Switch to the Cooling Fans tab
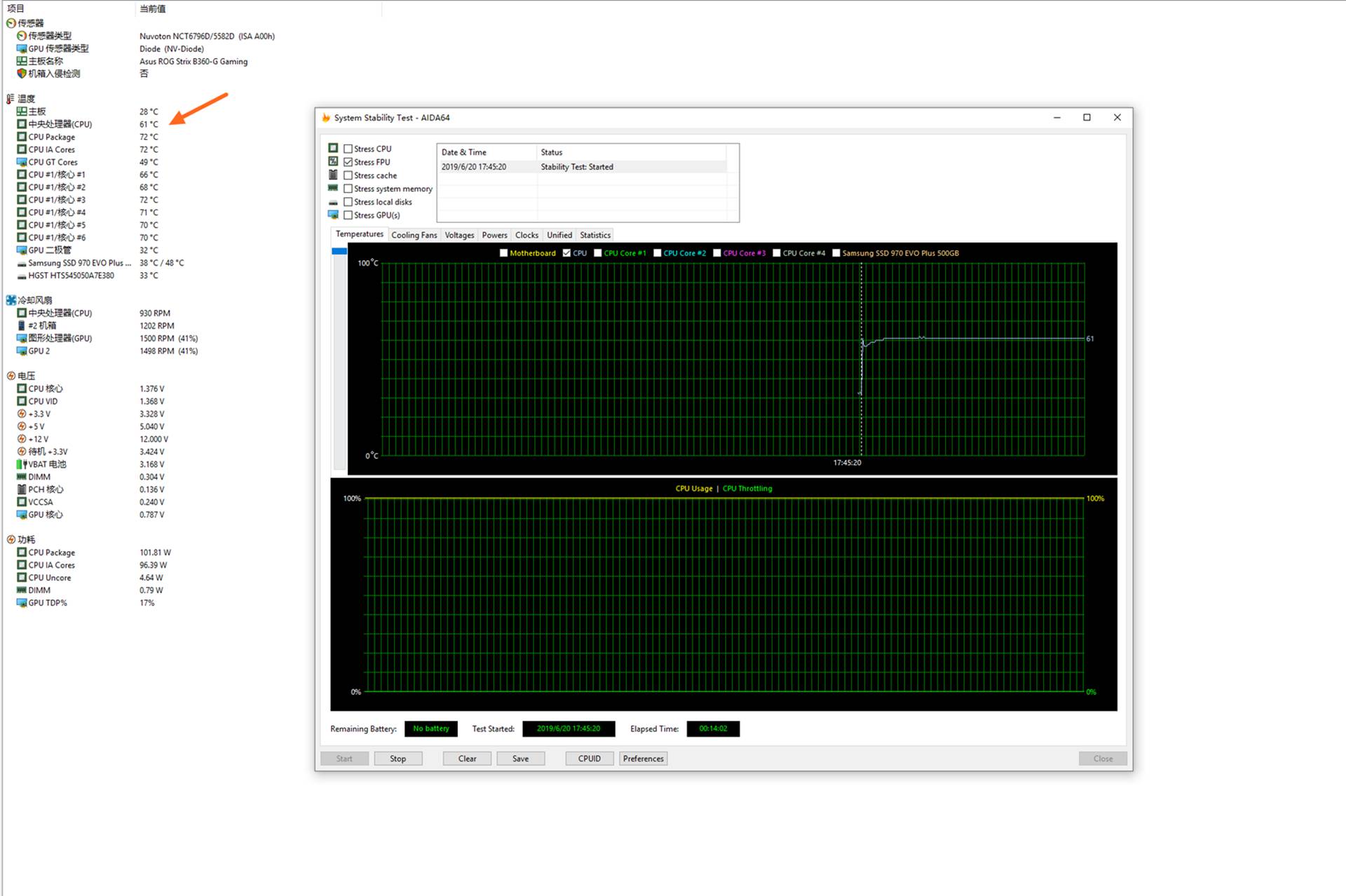Screen dimensions: 1346x896 pos(414,235)
